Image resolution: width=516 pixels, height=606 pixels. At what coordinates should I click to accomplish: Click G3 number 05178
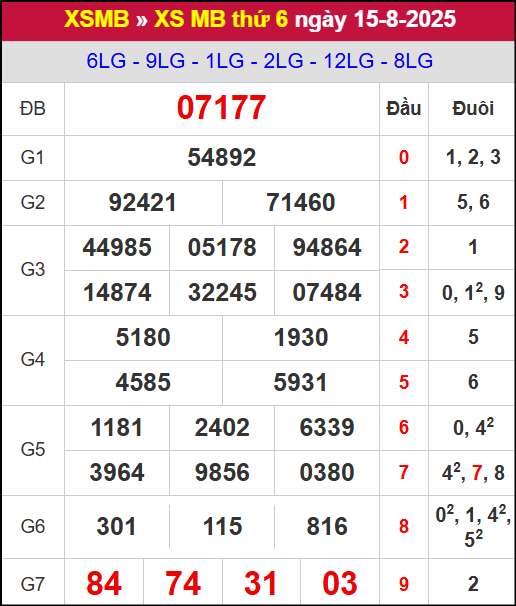click(x=222, y=247)
